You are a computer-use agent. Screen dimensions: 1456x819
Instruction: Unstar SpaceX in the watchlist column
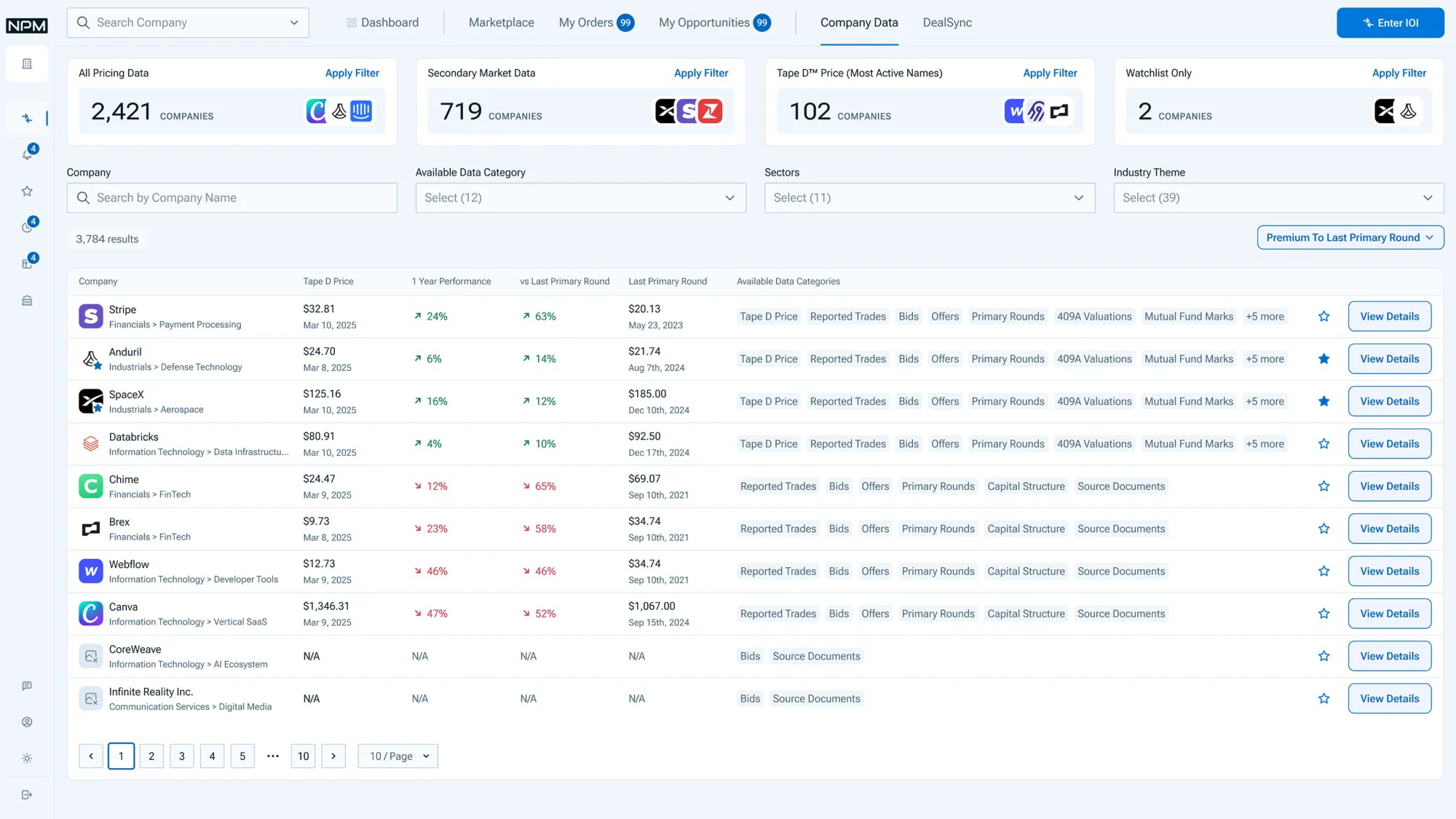click(x=1324, y=401)
